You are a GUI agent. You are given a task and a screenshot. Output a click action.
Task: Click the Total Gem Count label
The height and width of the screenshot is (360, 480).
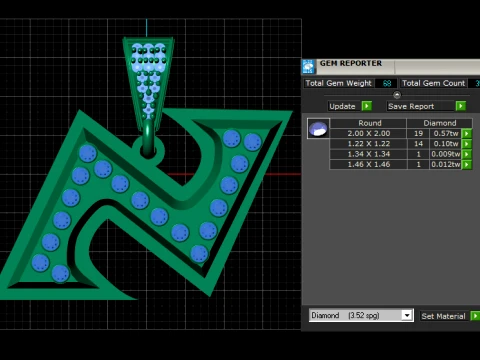click(x=433, y=83)
